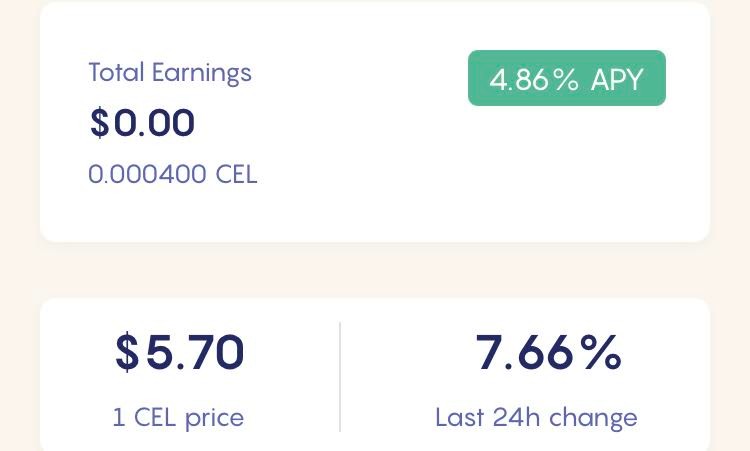Viewport: 750px width, 451px height.
Task: Click the CEL unit after 0.000400
Action: tap(236, 174)
